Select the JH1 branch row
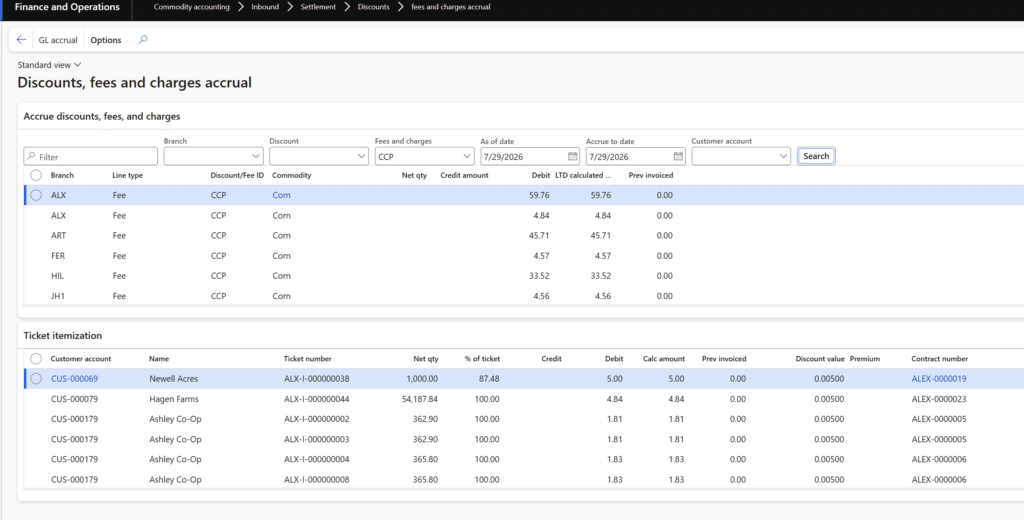This screenshot has width=1024, height=520. tap(522, 296)
